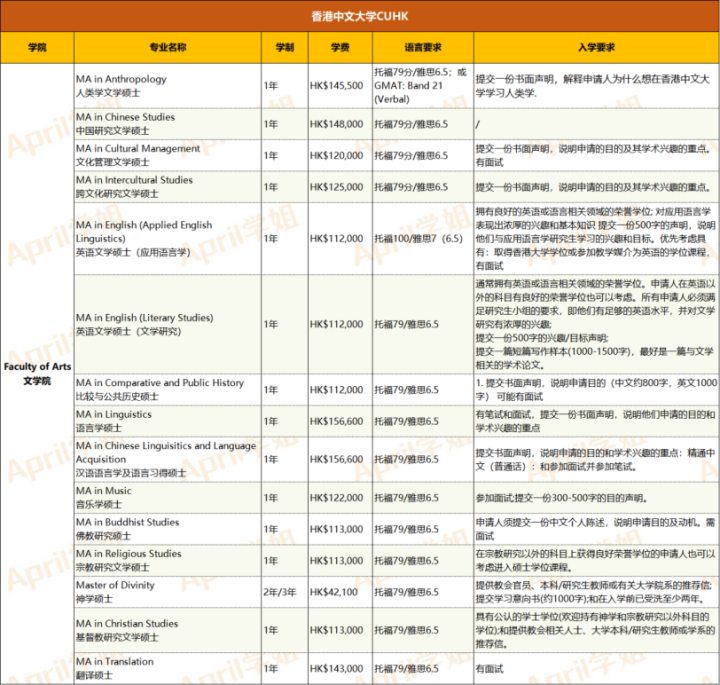Screen dimensions: 720x685
Task: Click the Master of Divinity admission requirement text
Action: [596, 592]
